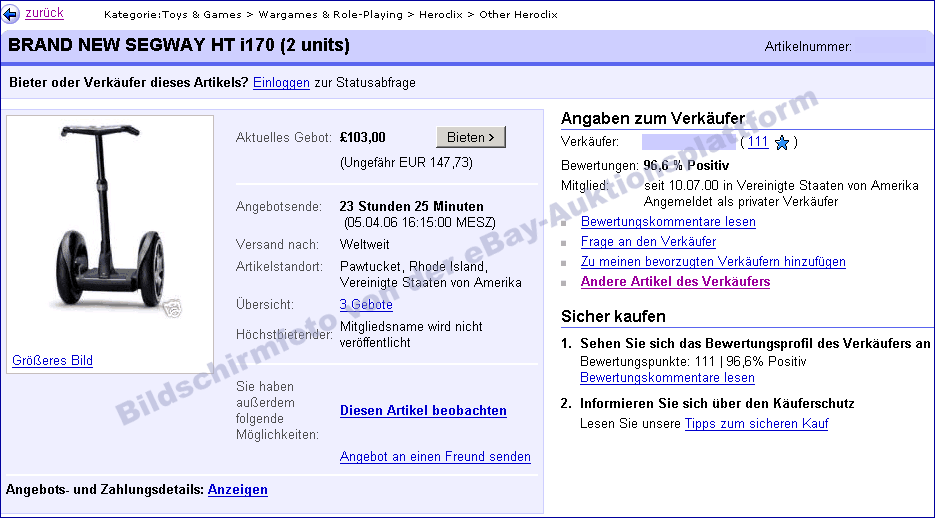Click 96,6 % Positiv rating text

tap(686, 166)
